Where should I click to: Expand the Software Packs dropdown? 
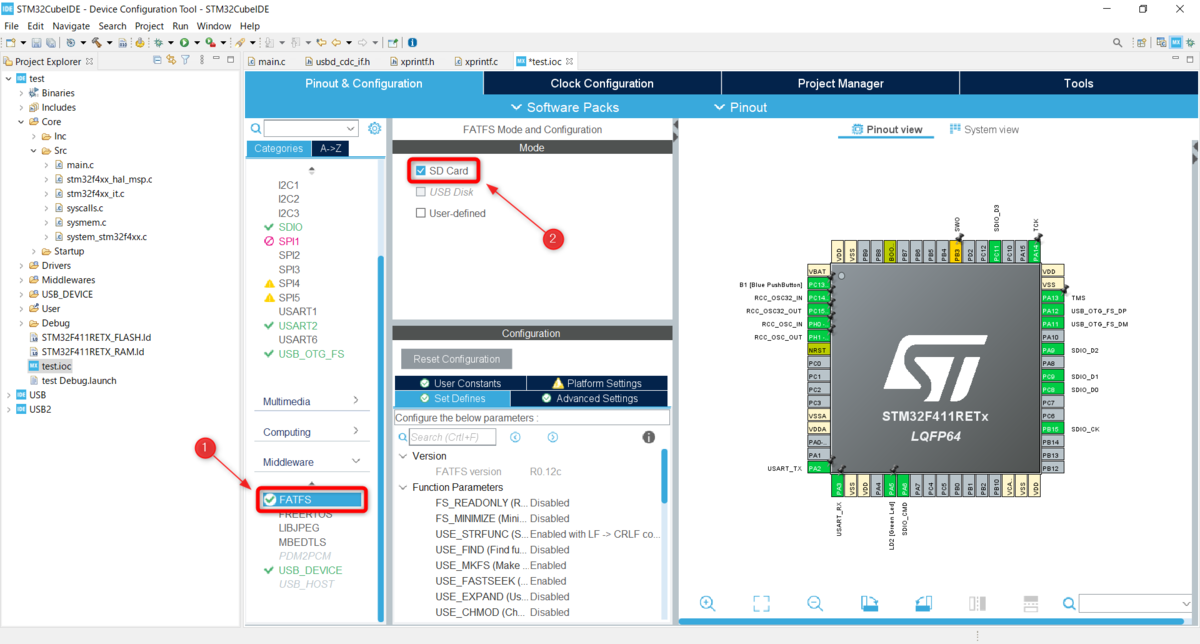click(x=564, y=107)
